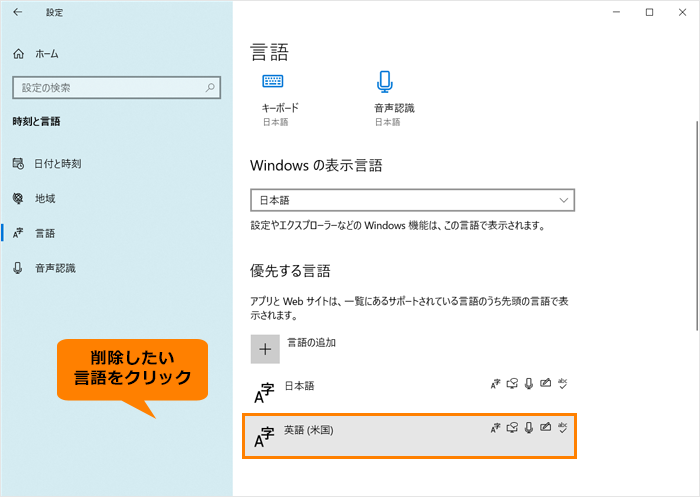
Task: Maximize the 設定 window
Action: pyautogui.click(x=650, y=13)
